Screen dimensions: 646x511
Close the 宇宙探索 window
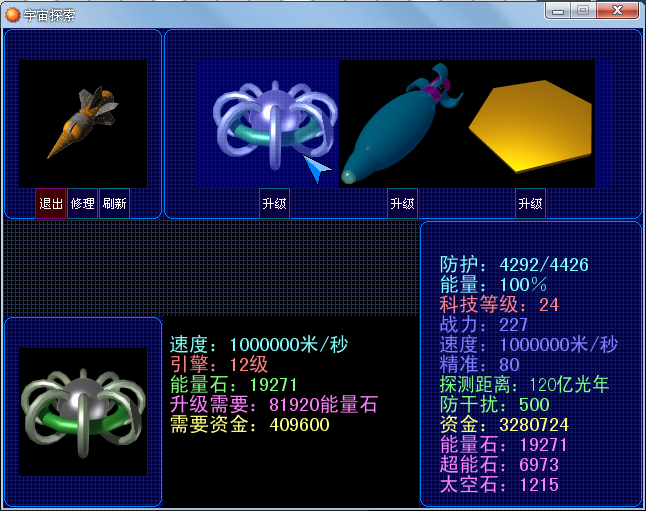617,11
